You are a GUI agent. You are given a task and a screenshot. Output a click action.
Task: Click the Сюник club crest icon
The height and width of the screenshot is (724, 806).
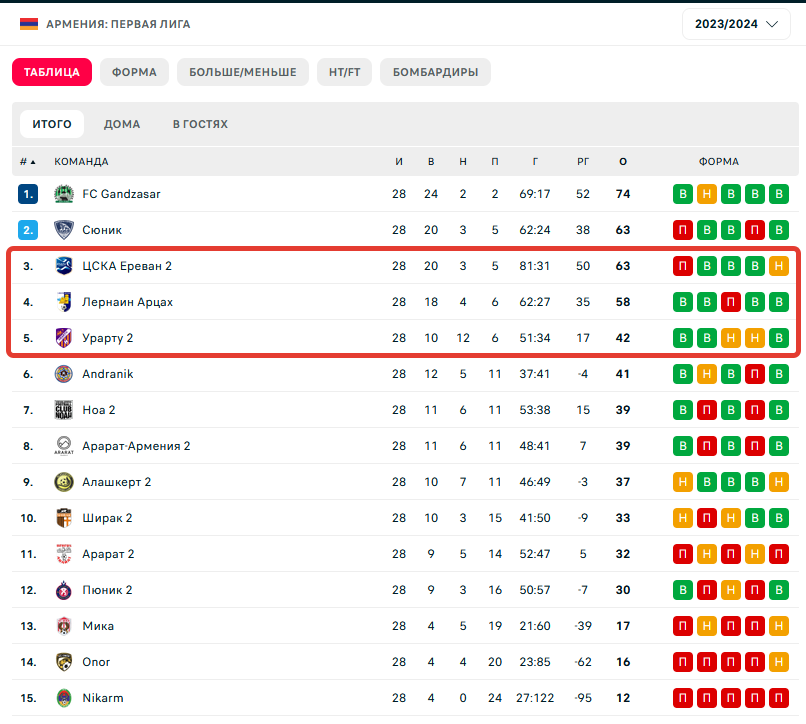point(64,230)
